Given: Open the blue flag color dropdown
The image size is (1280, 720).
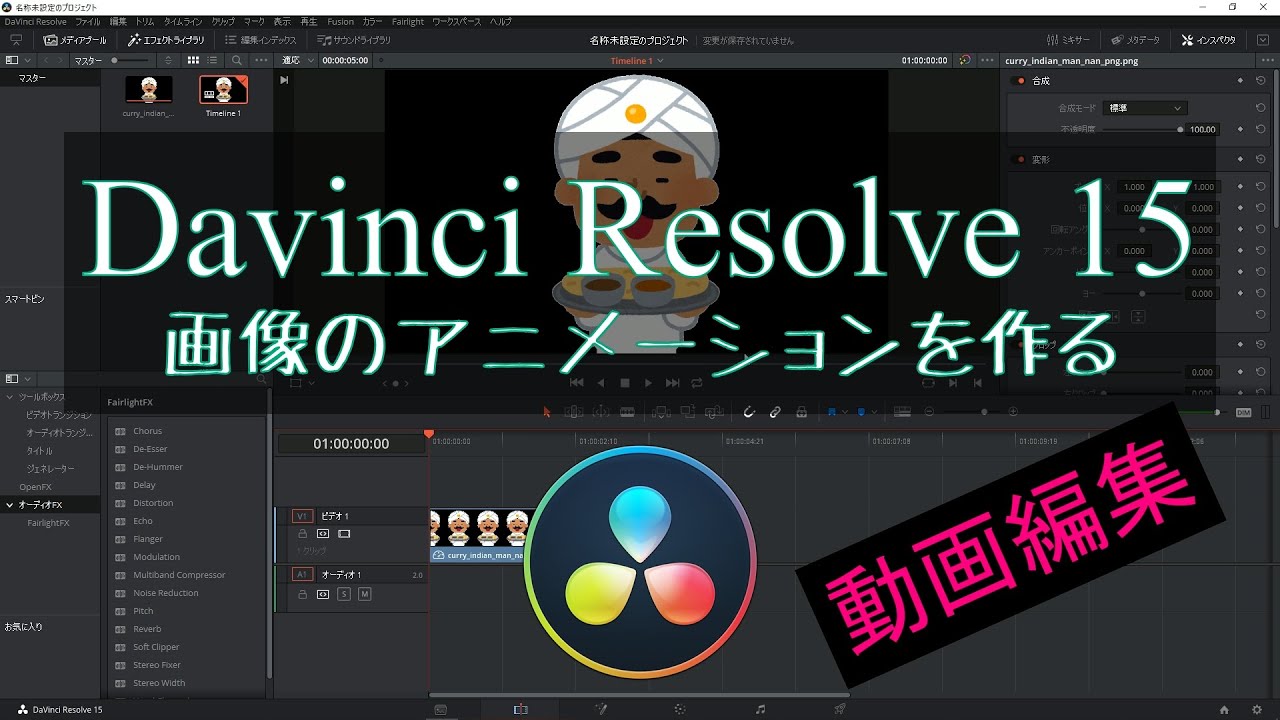Looking at the screenshot, I should (x=846, y=411).
